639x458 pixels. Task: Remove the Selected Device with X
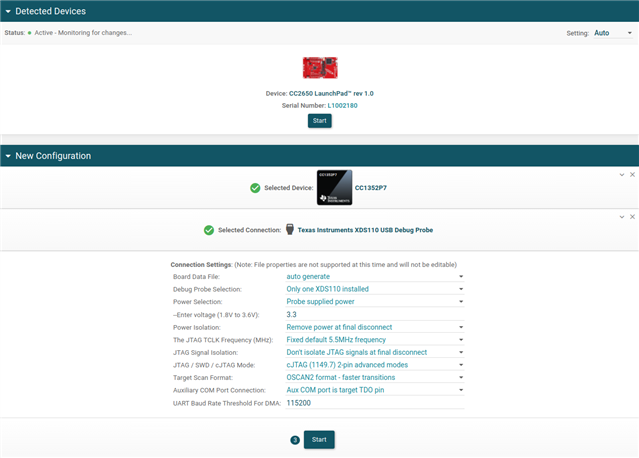[632, 175]
